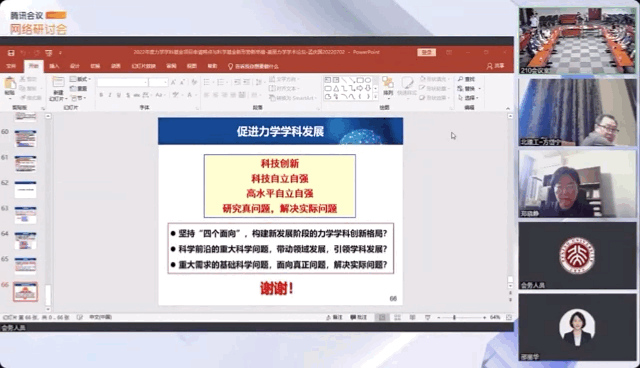Click the Copy icon in the clipboard group

click(x=23, y=88)
